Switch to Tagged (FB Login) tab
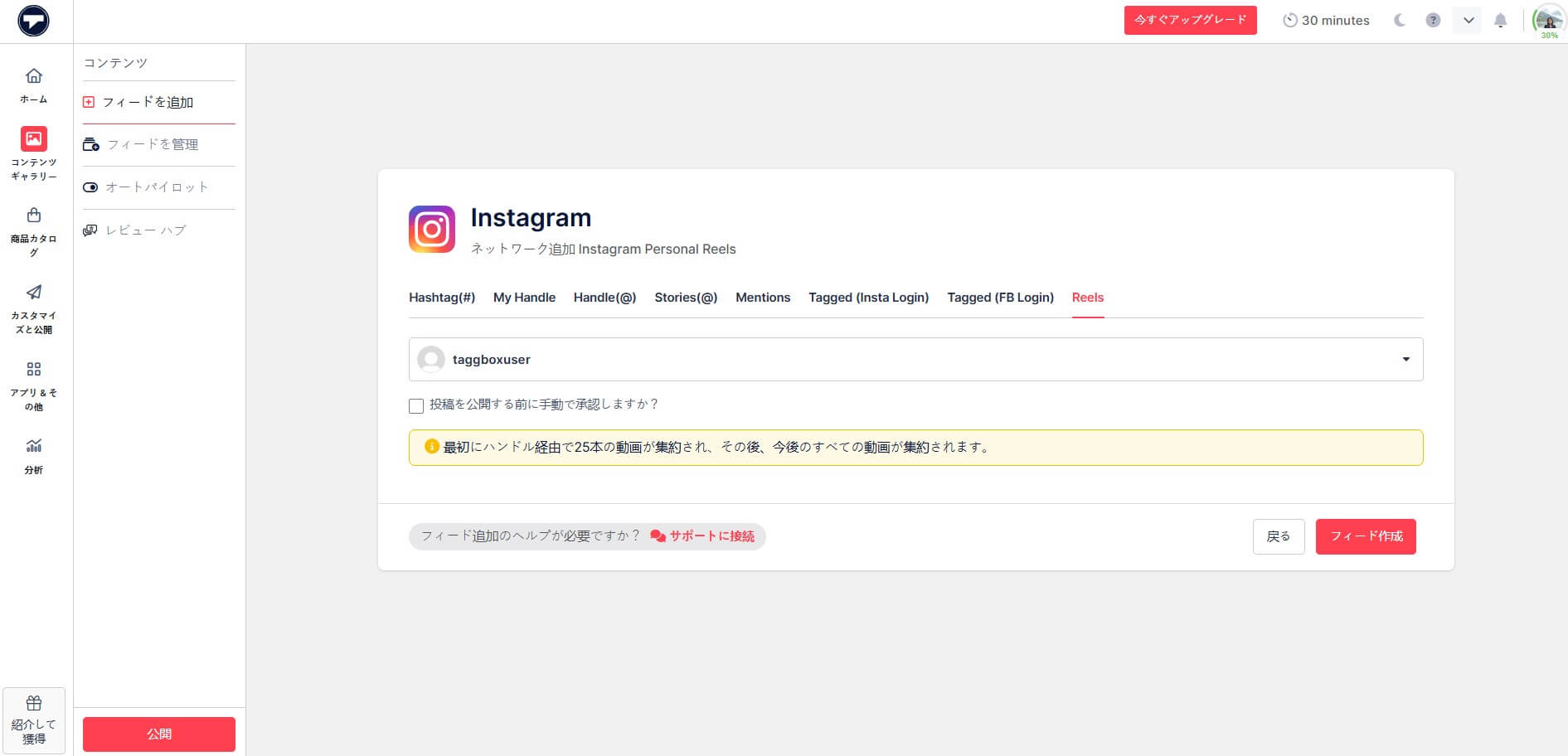This screenshot has width=1568, height=756. 1001,298
